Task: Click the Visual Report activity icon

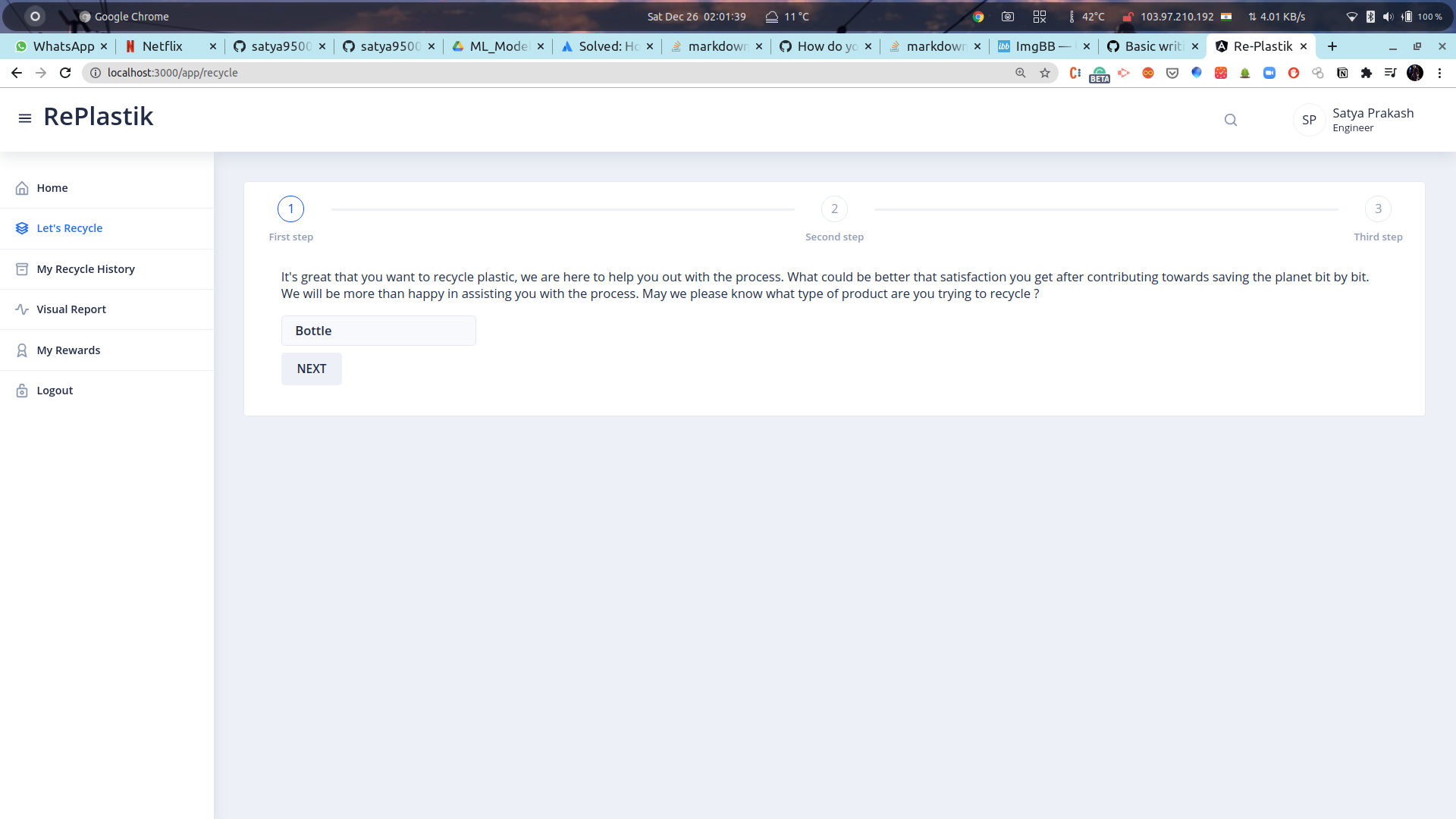Action: (x=22, y=309)
